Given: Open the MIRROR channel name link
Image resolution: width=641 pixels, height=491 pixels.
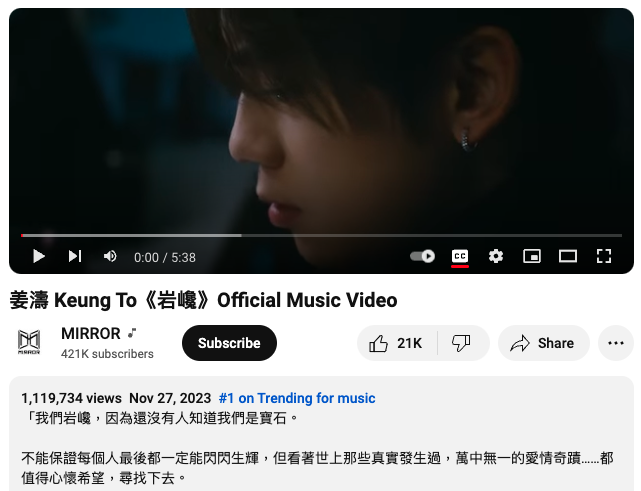Looking at the screenshot, I should [x=91, y=334].
